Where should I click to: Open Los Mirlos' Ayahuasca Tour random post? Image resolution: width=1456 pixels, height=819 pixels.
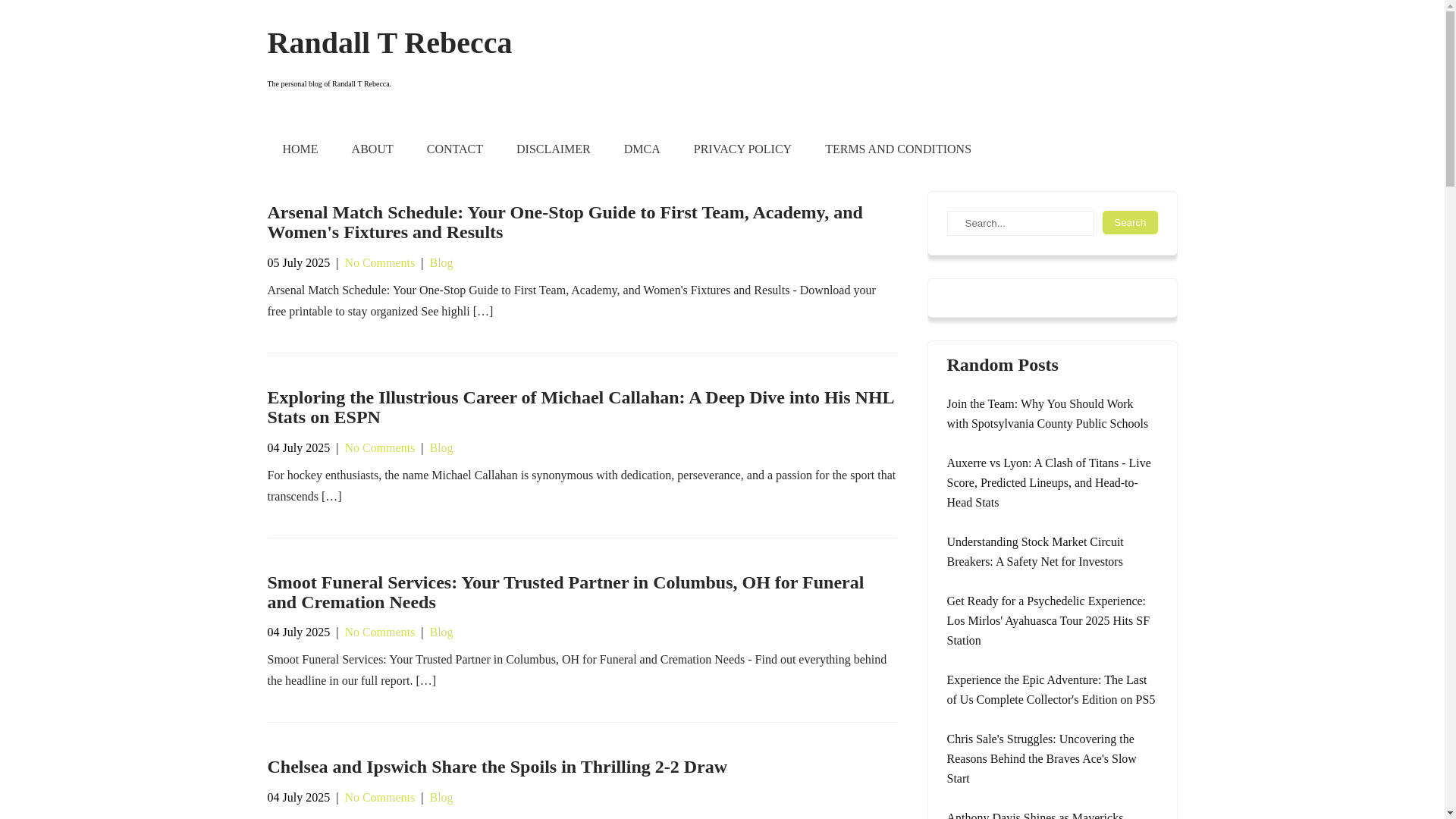(x=1048, y=621)
